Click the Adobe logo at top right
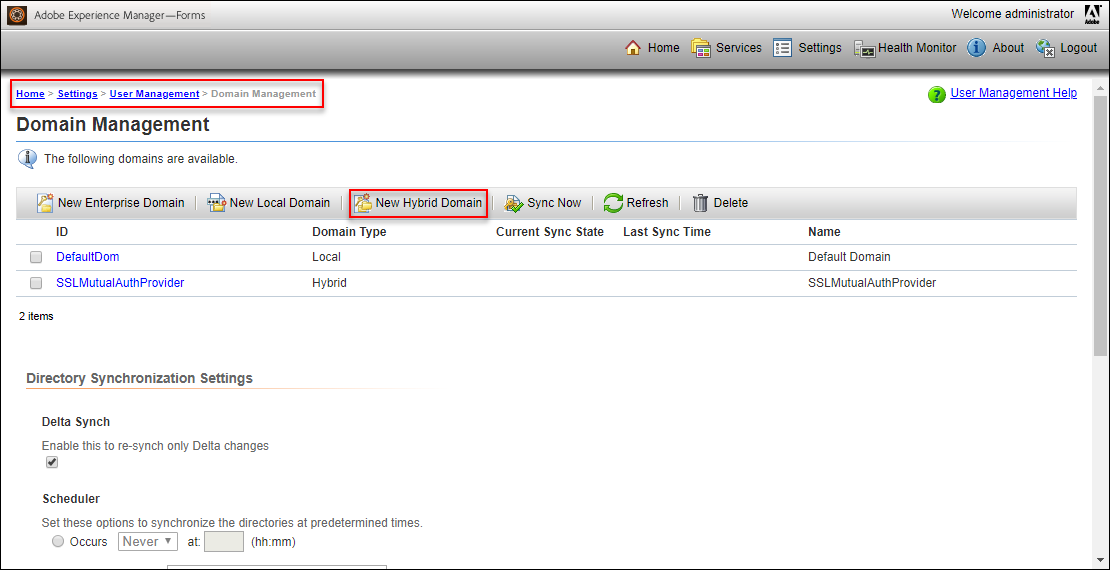Image resolution: width=1110 pixels, height=570 pixels. tap(1092, 14)
